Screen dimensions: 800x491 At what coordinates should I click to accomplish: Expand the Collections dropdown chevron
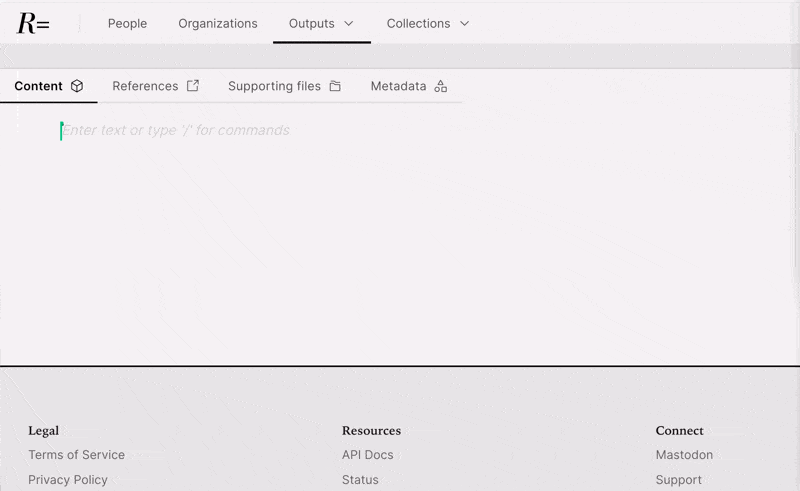tap(464, 23)
